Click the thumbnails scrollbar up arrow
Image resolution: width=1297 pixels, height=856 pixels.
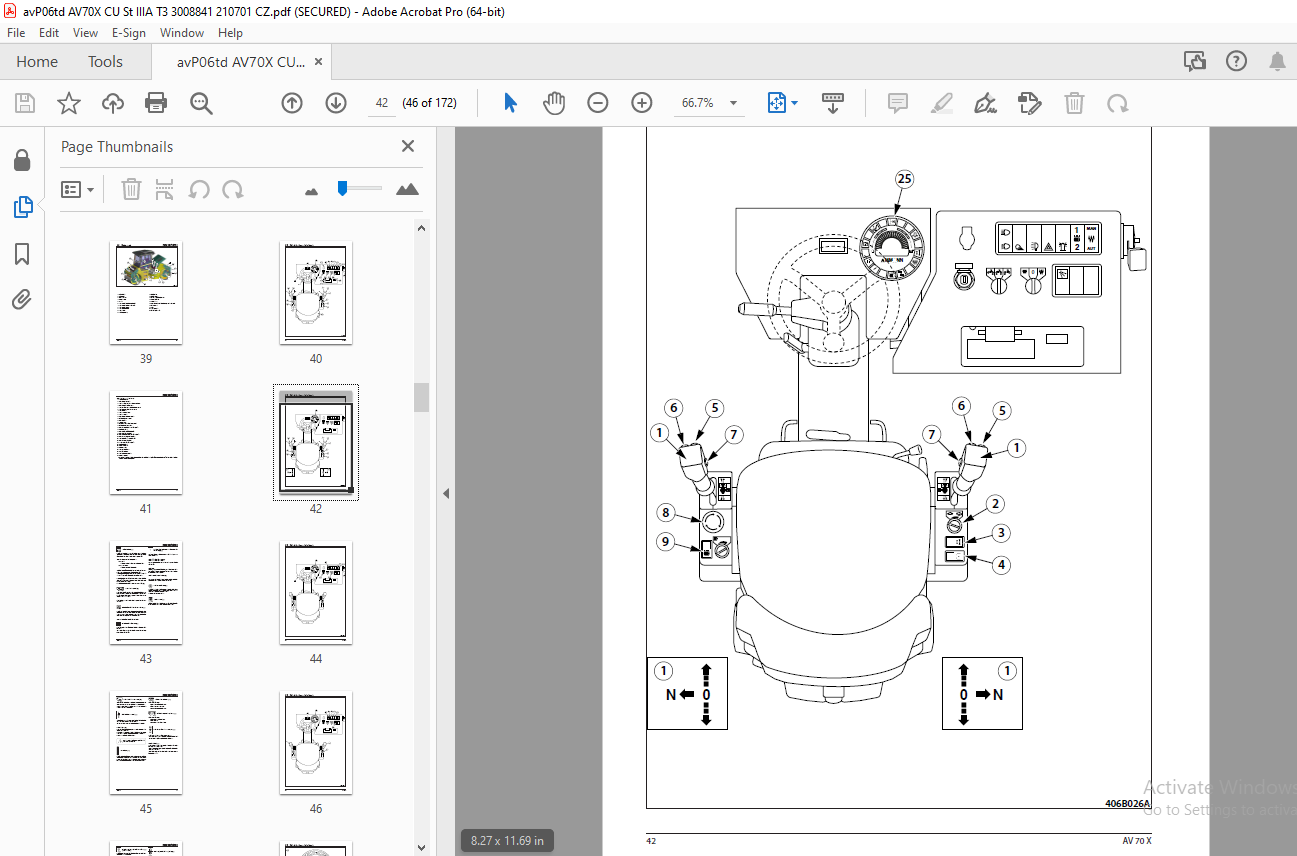[422, 227]
